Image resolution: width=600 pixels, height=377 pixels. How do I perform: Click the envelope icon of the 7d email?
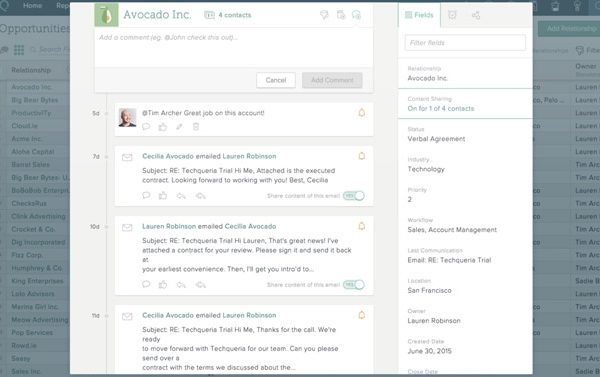(127, 157)
